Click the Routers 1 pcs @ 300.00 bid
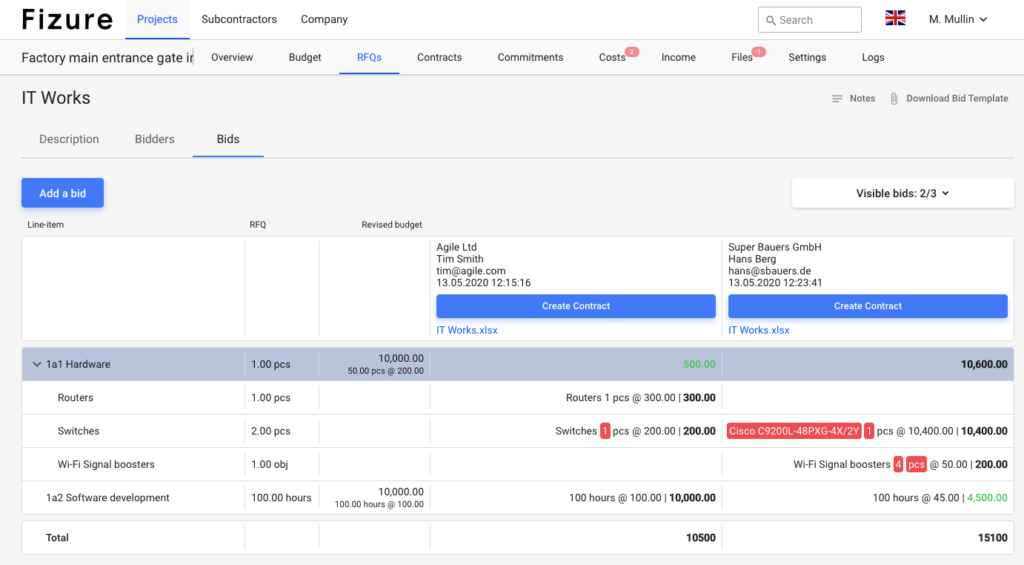Screen dimensions: 1024x565 click(x=641, y=398)
